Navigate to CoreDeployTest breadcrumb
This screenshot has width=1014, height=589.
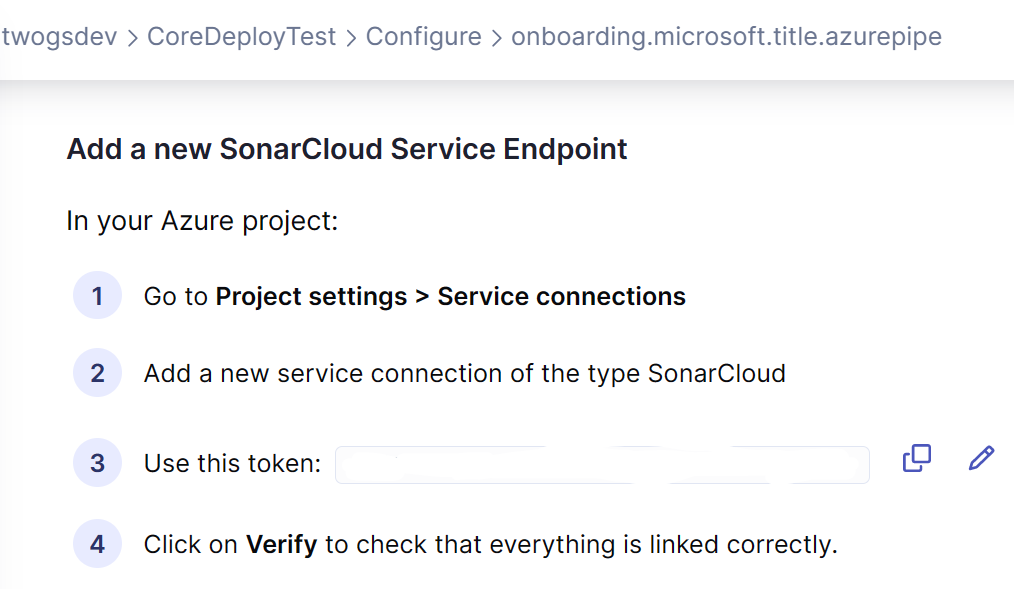tap(241, 37)
